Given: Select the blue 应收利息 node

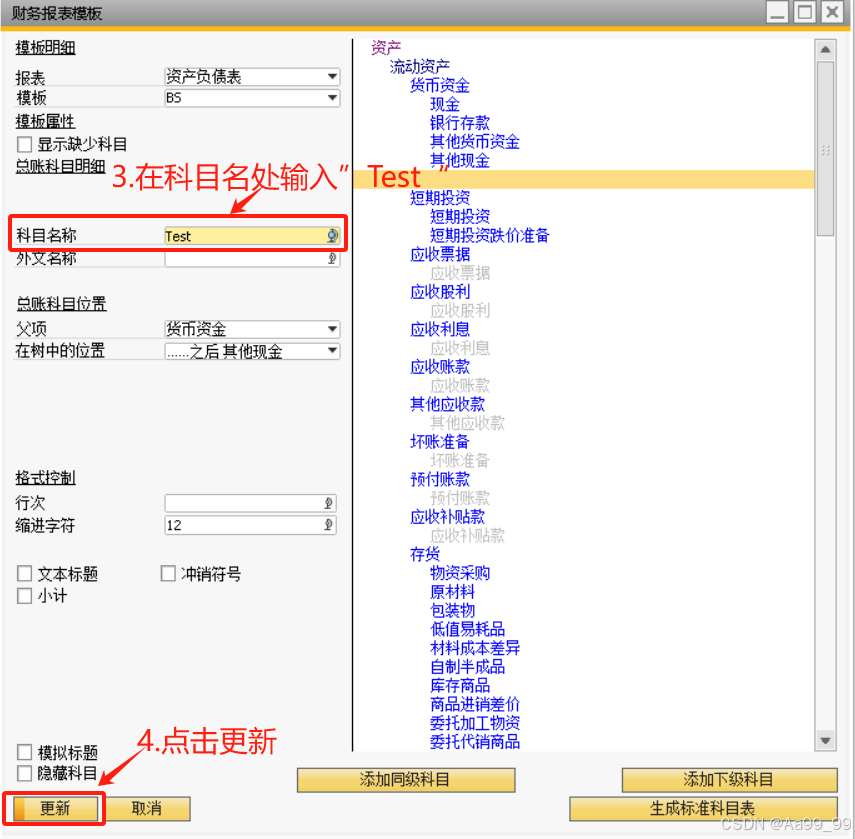Looking at the screenshot, I should click(440, 329).
